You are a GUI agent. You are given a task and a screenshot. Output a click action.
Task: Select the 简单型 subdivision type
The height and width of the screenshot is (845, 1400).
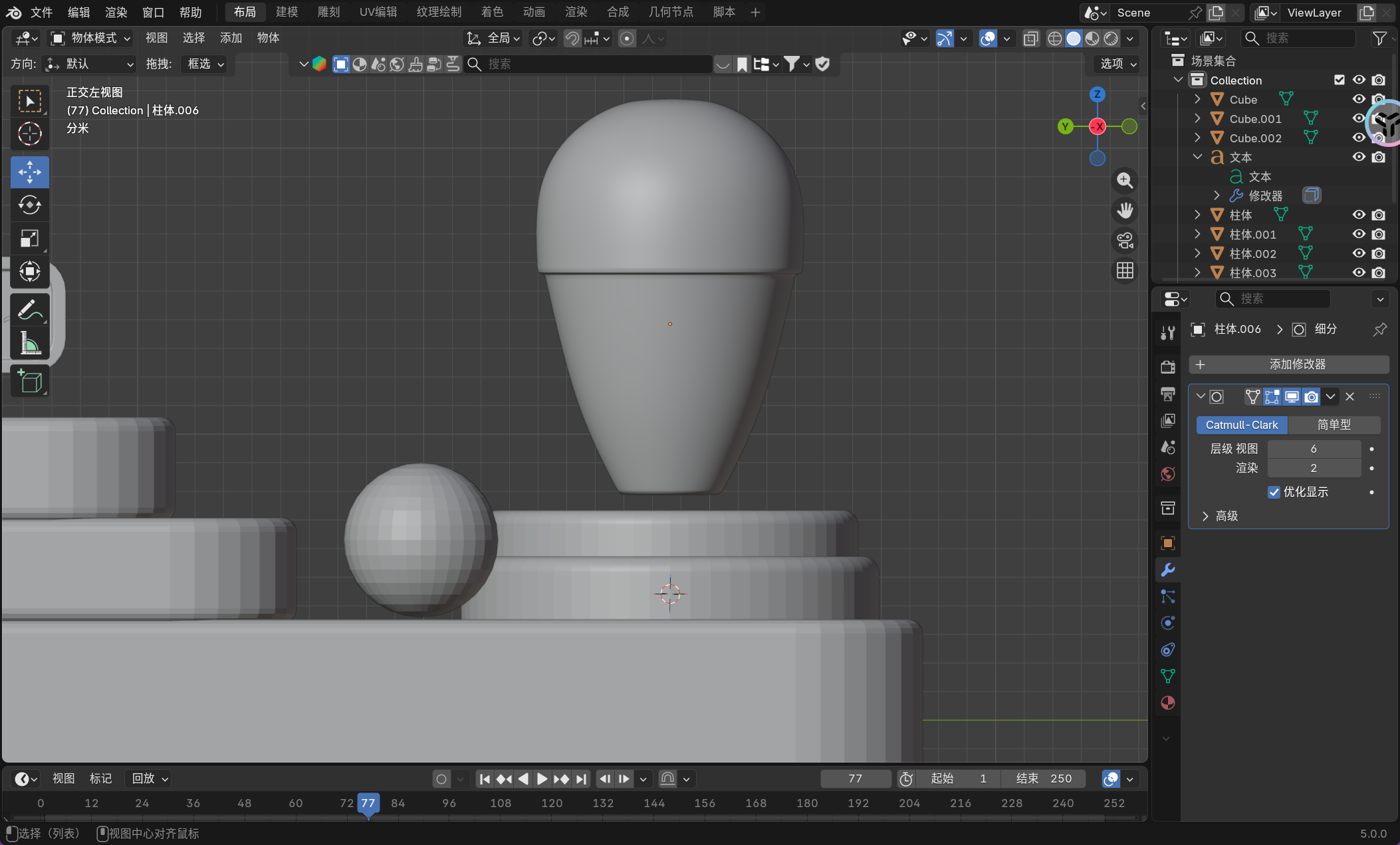point(1334,425)
